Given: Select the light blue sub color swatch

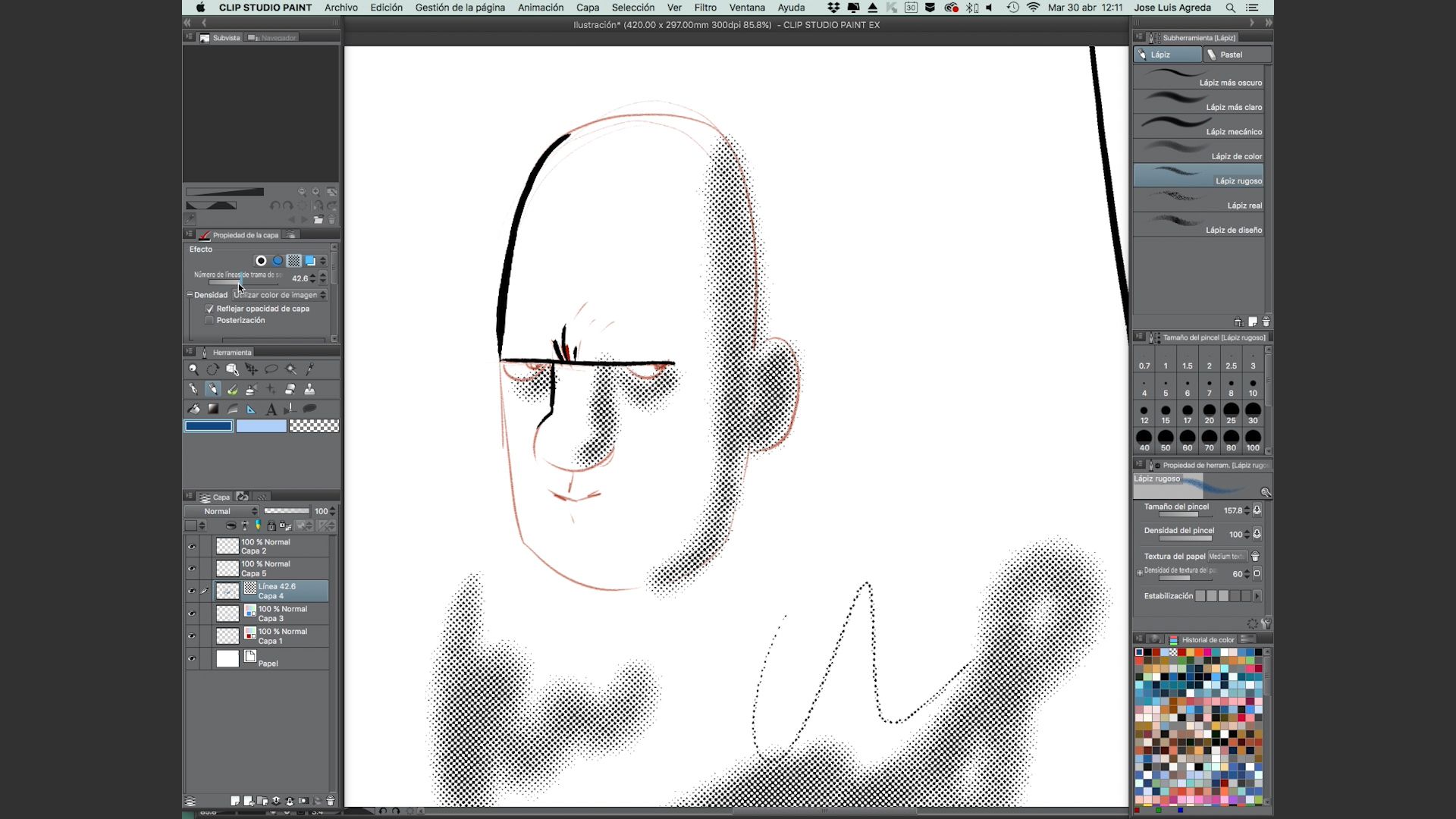Looking at the screenshot, I should [x=261, y=426].
